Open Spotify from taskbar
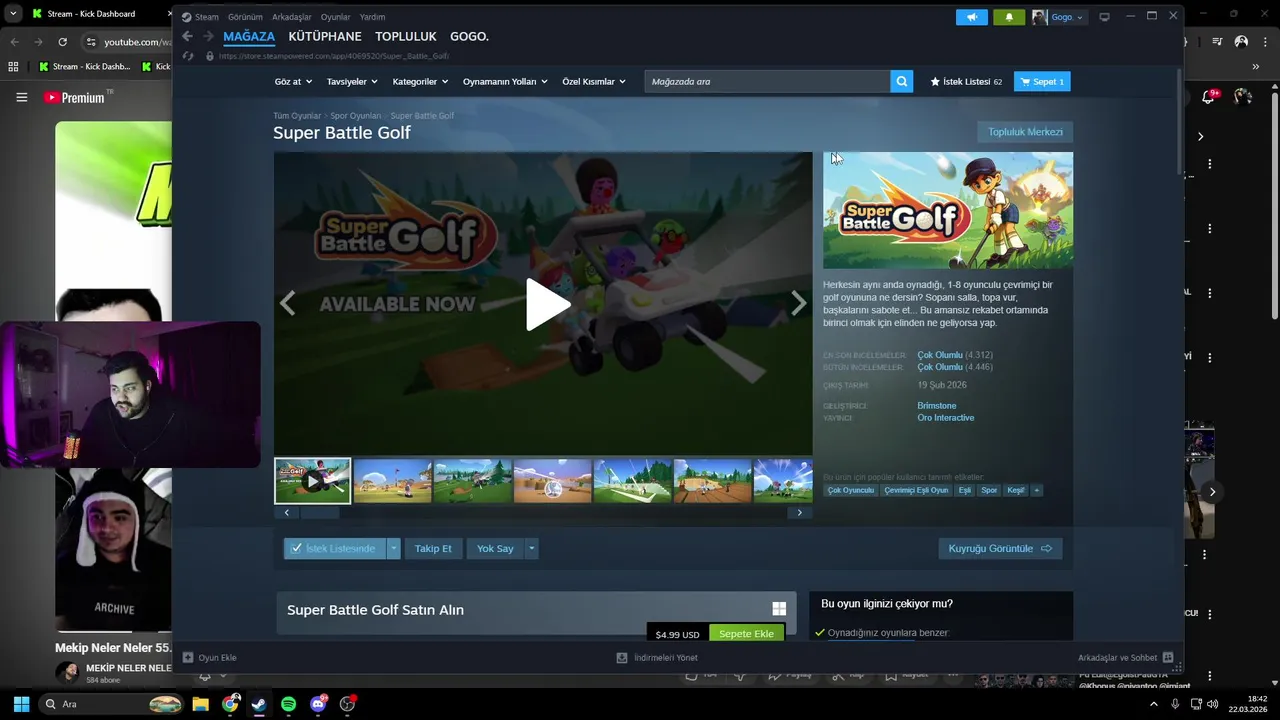 coord(288,704)
